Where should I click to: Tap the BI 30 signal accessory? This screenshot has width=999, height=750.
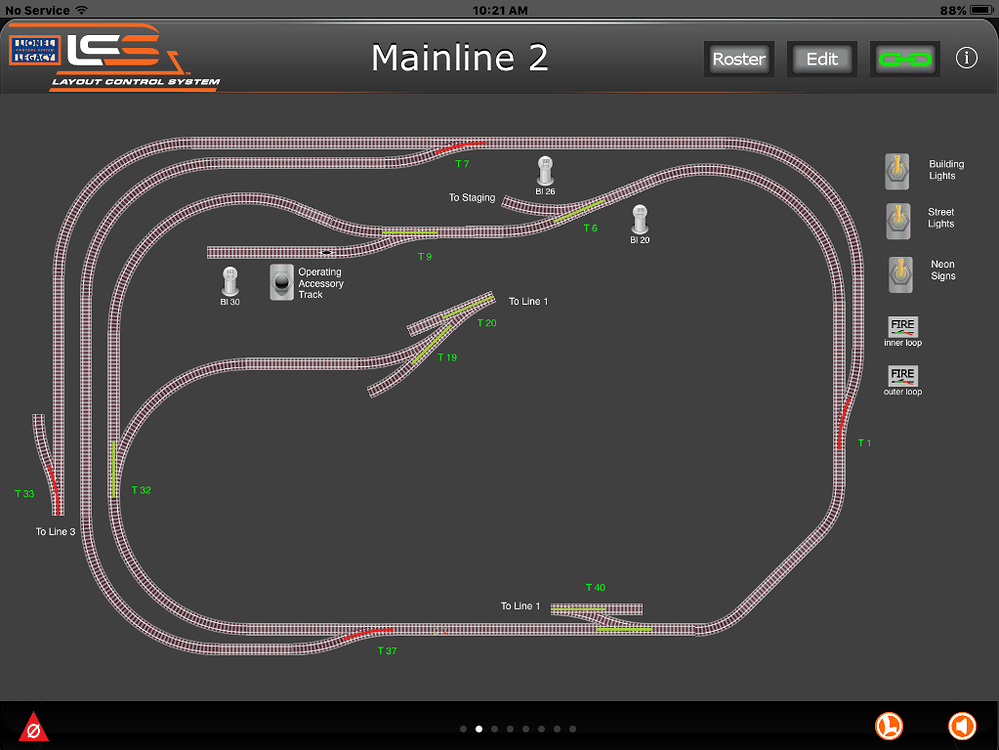coord(230,280)
